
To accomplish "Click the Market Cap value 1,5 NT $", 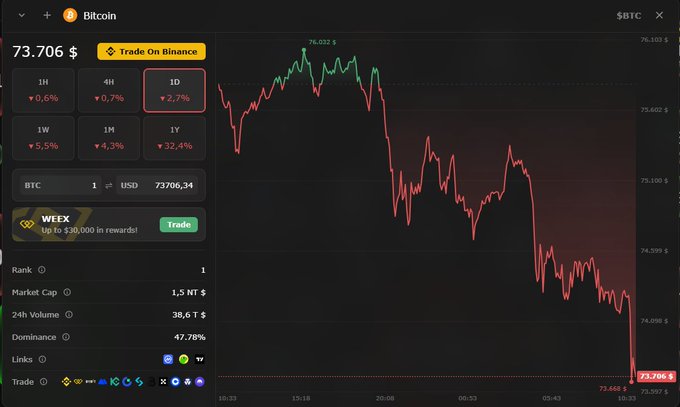I will click(x=189, y=292).
